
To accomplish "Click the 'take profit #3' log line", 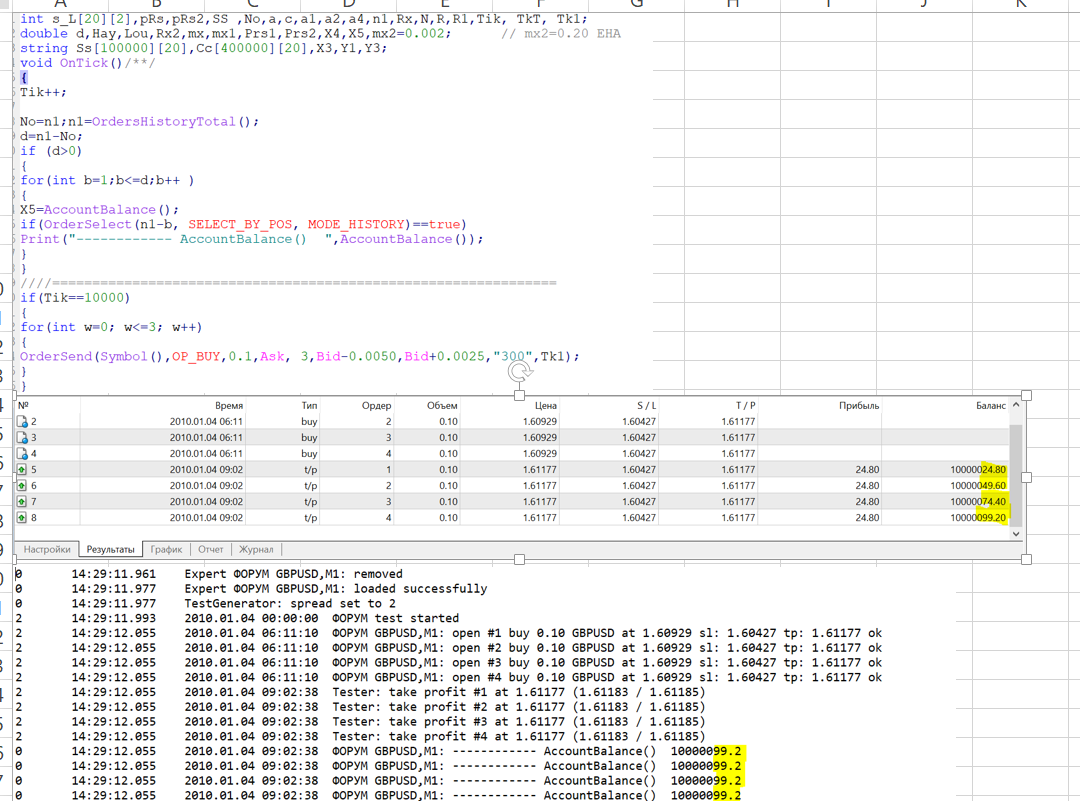I will 360,722.
